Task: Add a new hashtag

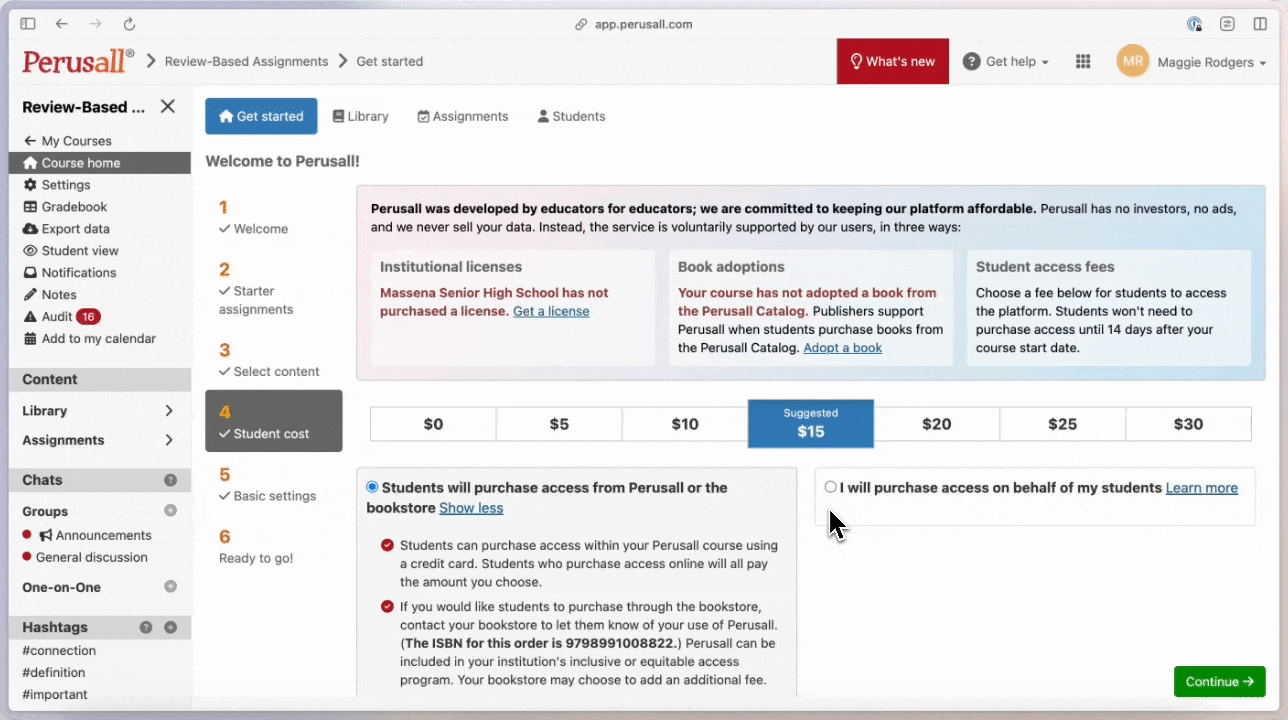Action: (170, 628)
